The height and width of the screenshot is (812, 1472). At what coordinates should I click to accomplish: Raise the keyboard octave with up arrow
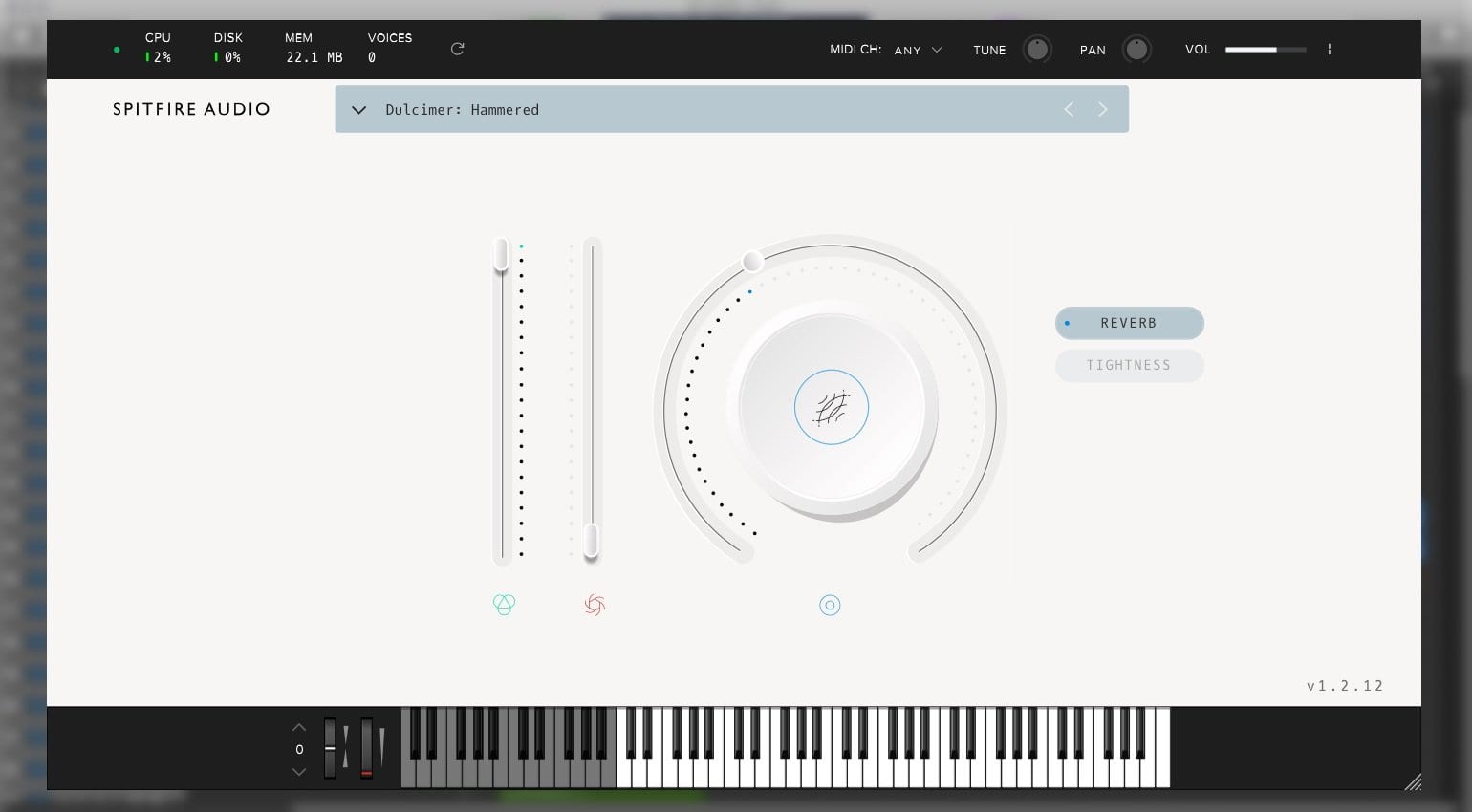[299, 728]
